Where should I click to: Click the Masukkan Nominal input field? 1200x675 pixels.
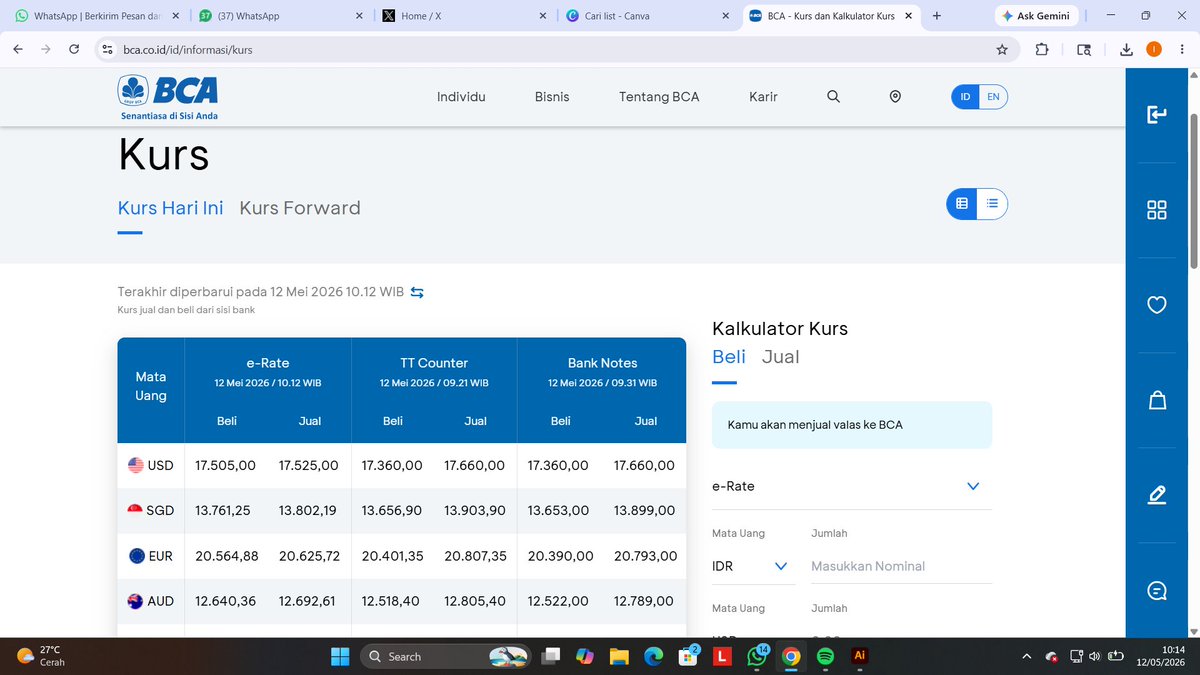[x=901, y=566]
